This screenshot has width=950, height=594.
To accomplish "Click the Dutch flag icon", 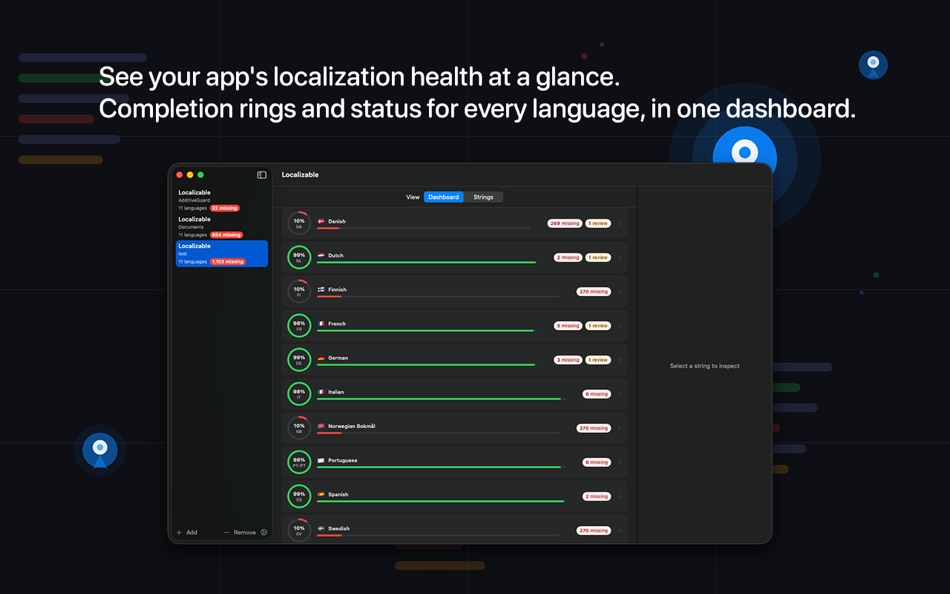I will (x=321, y=255).
